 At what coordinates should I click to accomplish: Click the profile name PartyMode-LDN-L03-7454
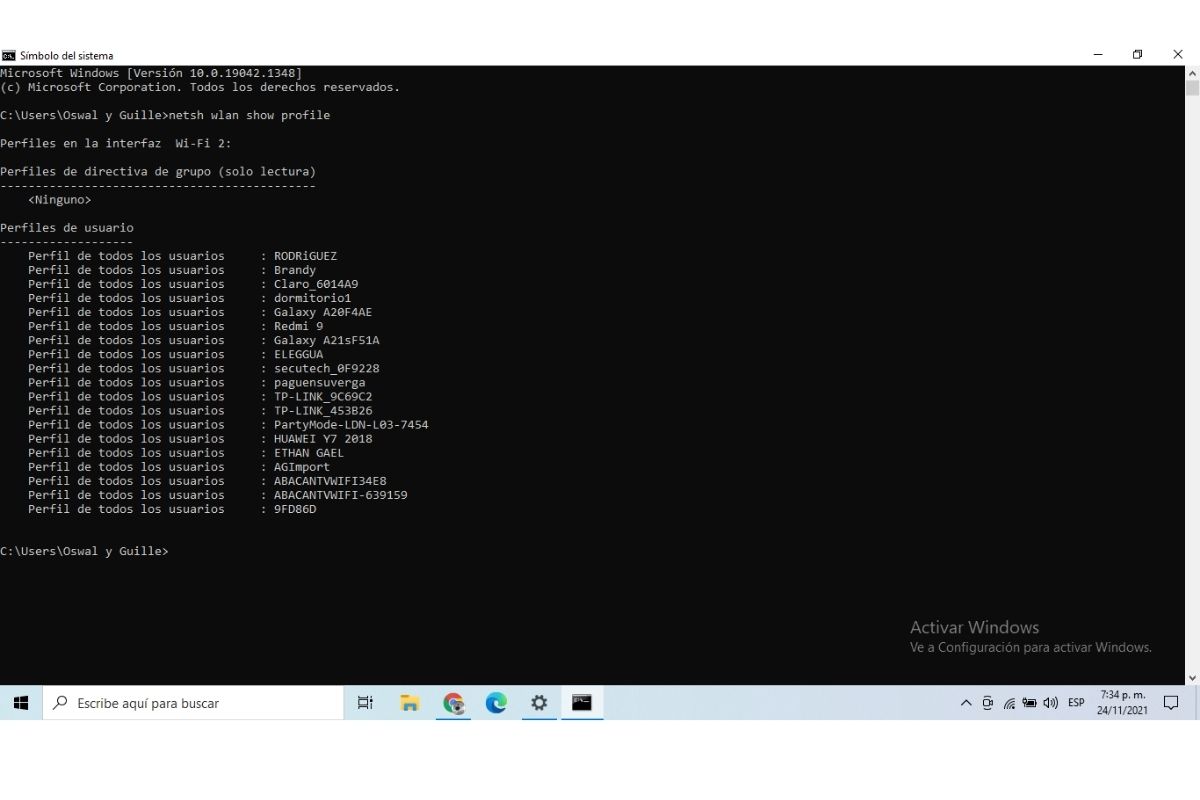(351, 424)
